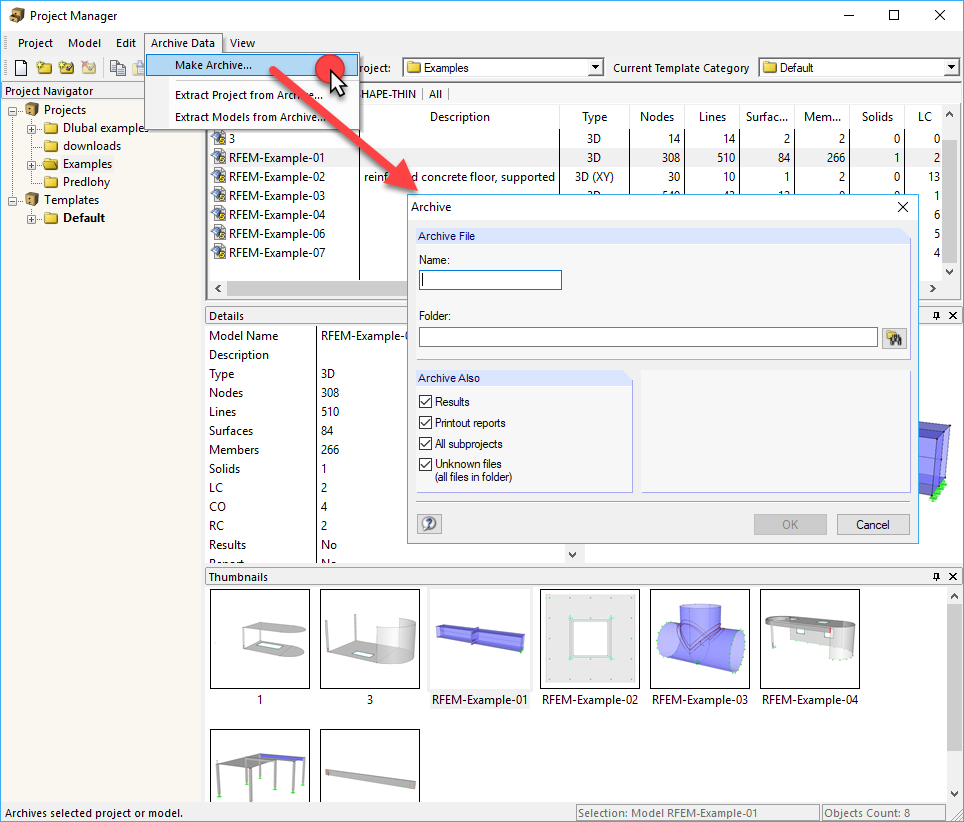Image resolution: width=964 pixels, height=822 pixels.
Task: Select the RFEM-Example-03 thumbnail
Action: pos(699,639)
